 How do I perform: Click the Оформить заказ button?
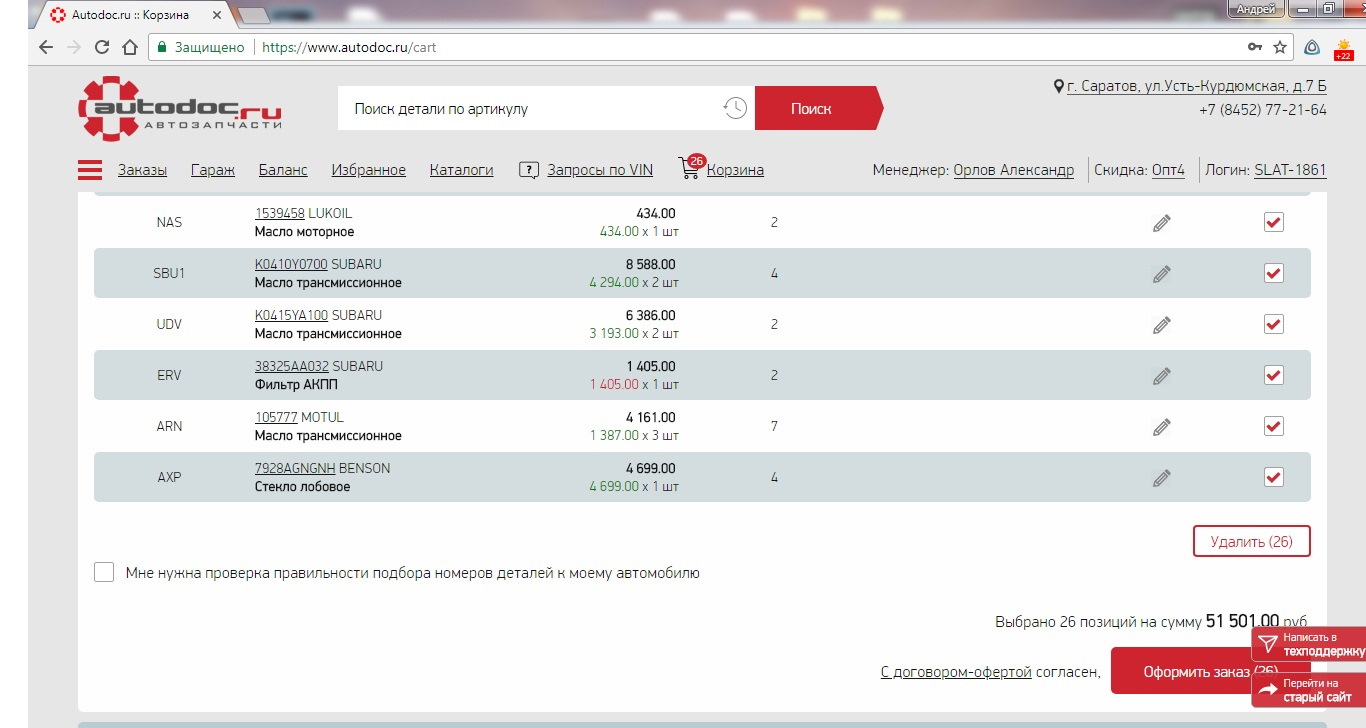point(1211,671)
